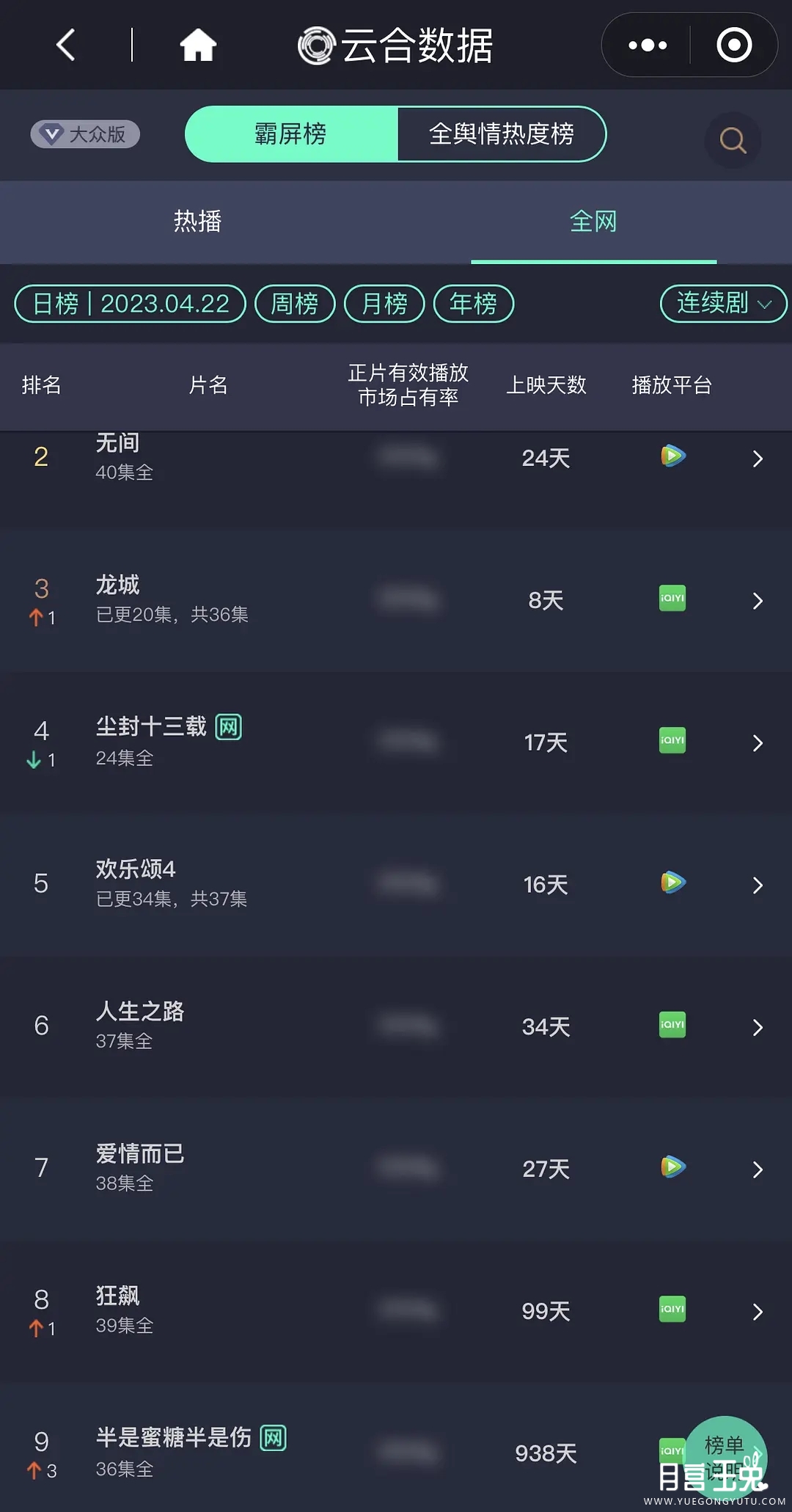Open the three-dot more menu
The height and width of the screenshot is (1512, 792).
click(648, 45)
